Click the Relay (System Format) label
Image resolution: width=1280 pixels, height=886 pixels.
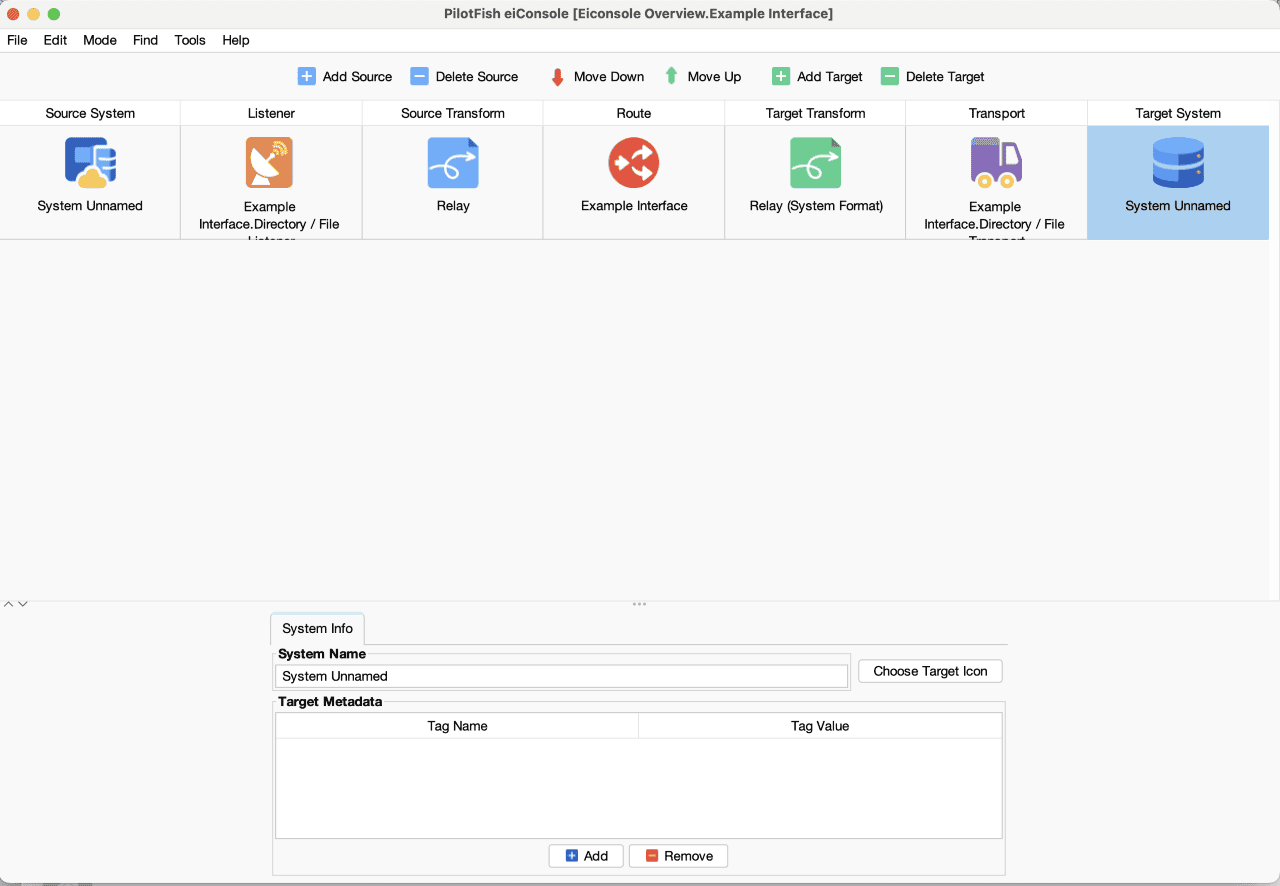pyautogui.click(x=816, y=206)
